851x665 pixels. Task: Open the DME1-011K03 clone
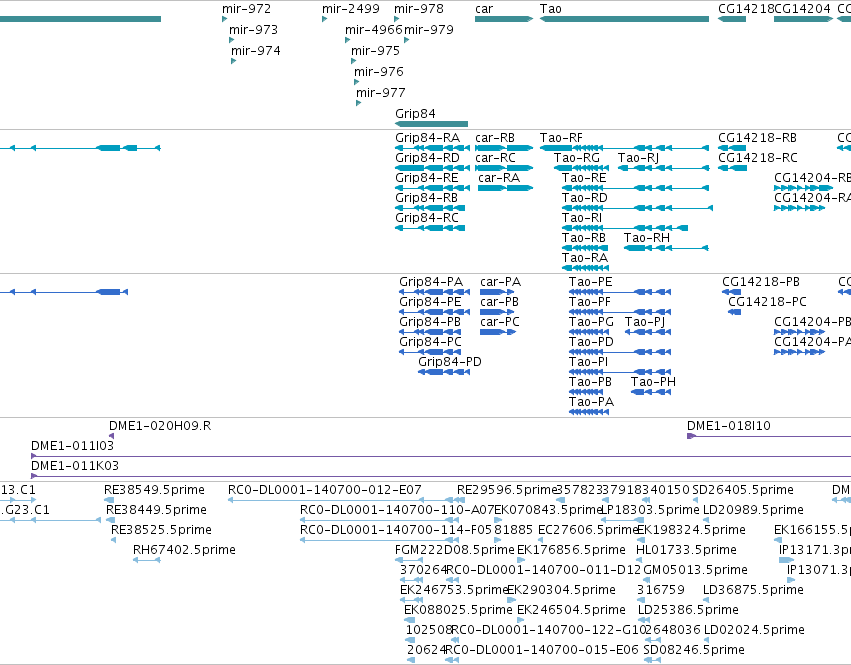tap(441, 476)
